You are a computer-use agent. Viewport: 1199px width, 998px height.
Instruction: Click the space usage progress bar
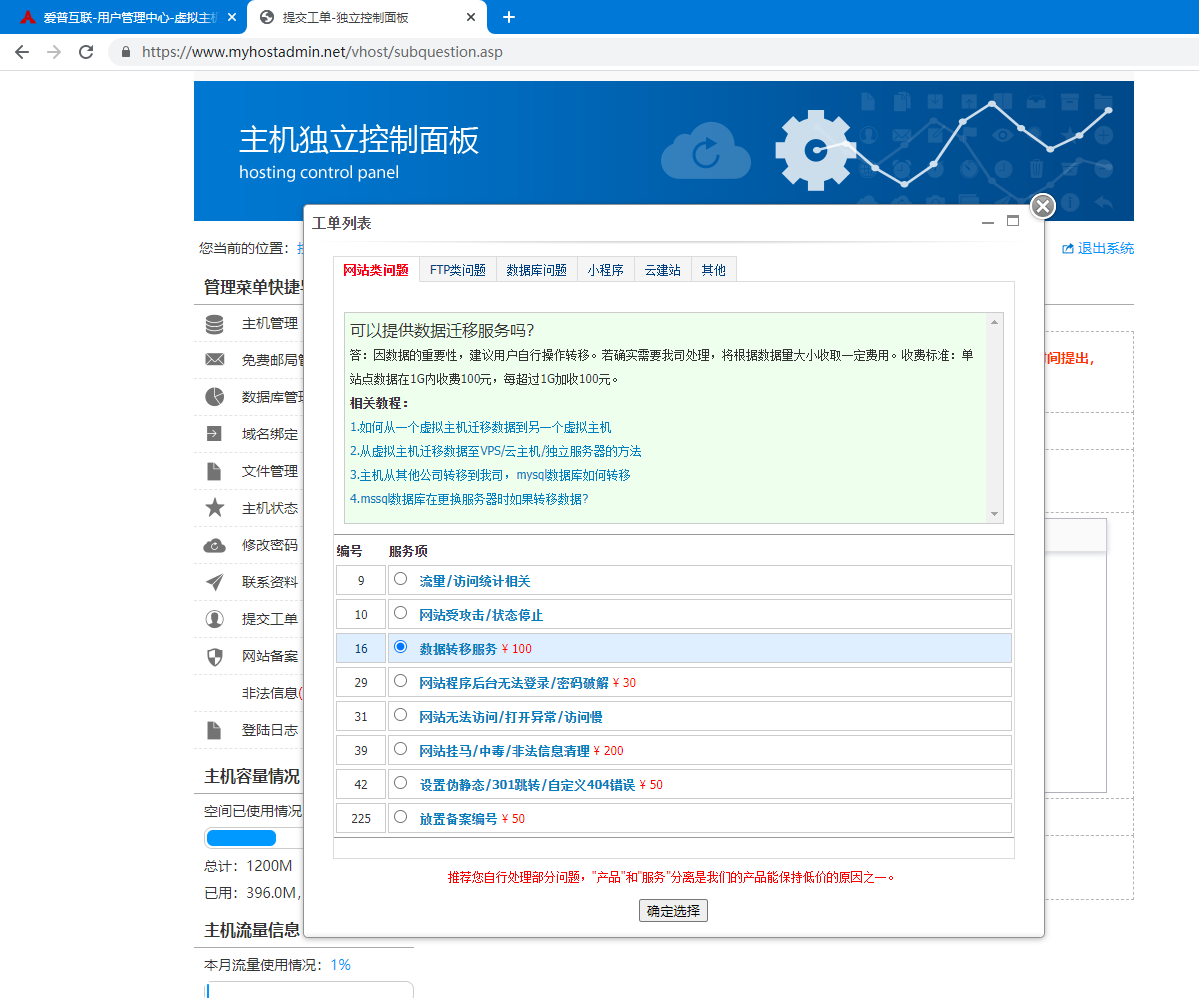tap(240, 837)
